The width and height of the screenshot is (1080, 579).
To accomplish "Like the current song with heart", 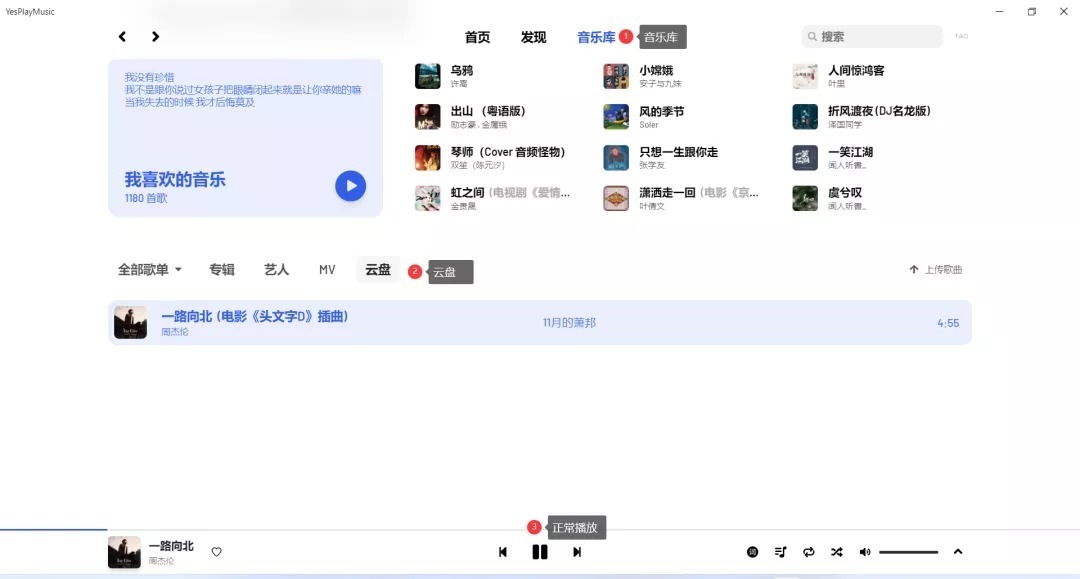I will pos(216,552).
